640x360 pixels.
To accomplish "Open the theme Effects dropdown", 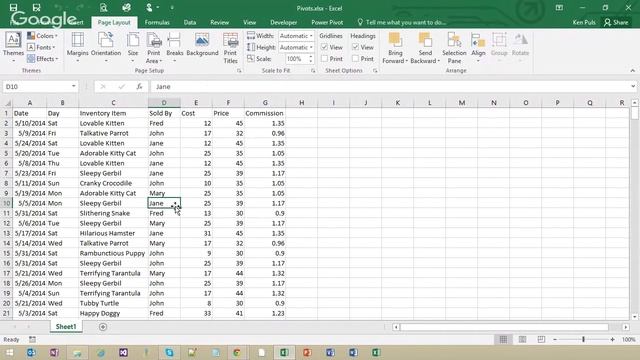I will [42, 59].
